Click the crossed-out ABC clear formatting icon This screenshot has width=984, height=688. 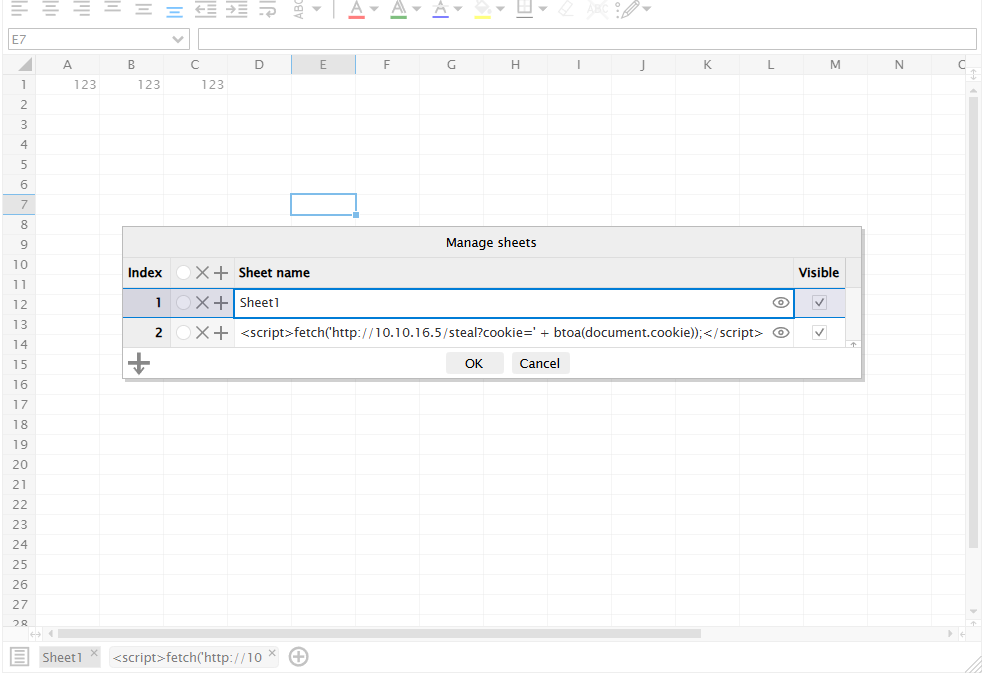597,9
